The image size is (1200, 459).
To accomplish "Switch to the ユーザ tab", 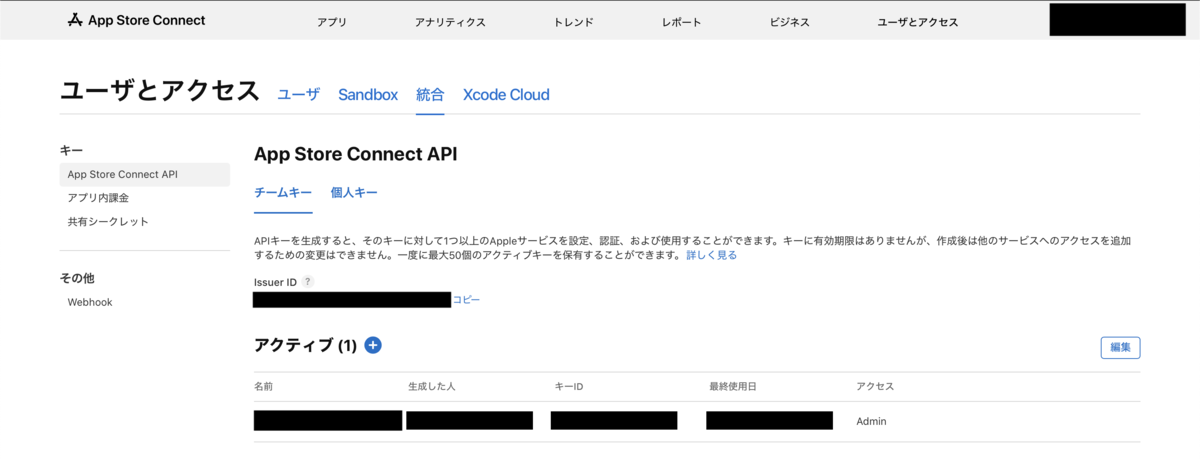I will click(298, 95).
